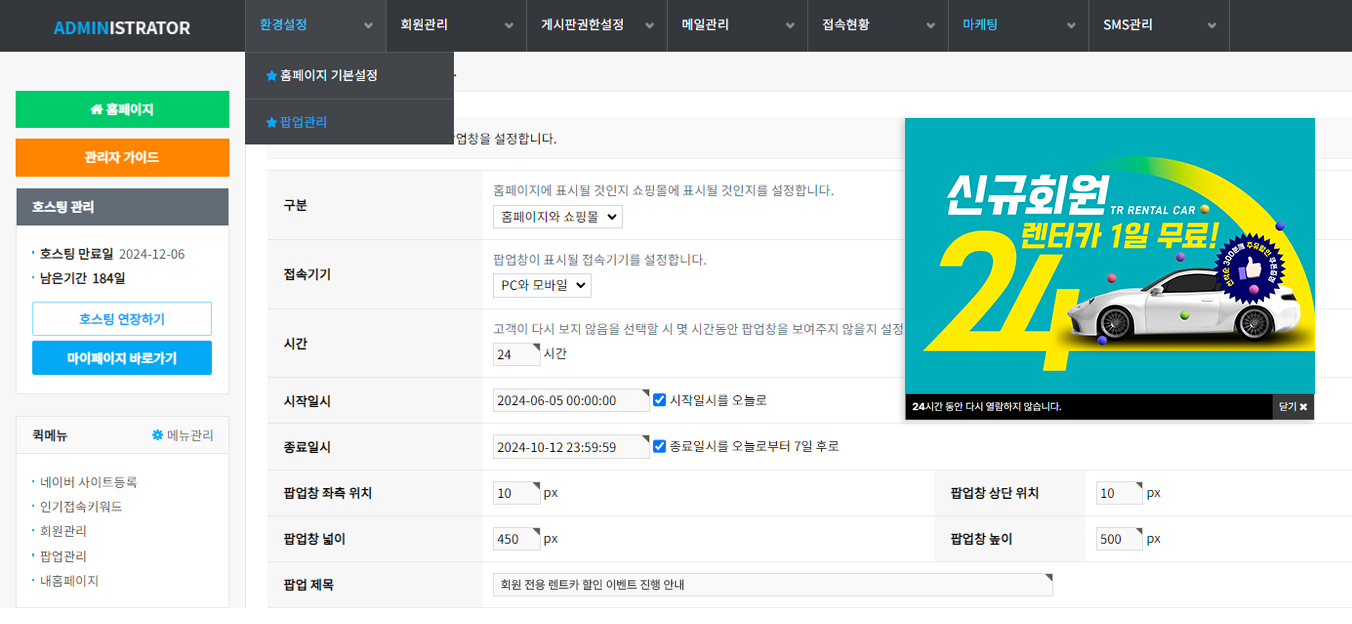Toggle 시작일시를 오늘로 checkbox

(x=659, y=400)
